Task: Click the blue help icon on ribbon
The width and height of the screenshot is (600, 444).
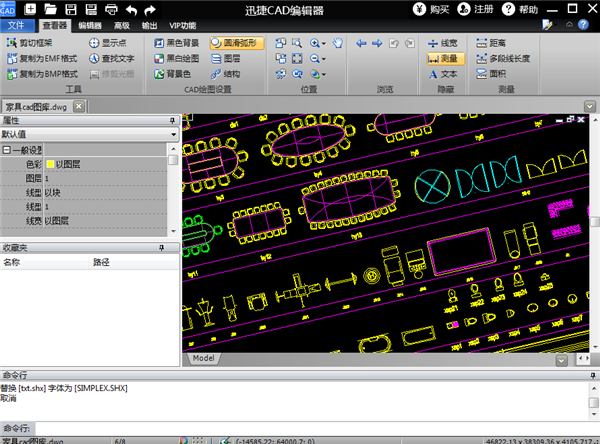Action: pyautogui.click(x=583, y=24)
